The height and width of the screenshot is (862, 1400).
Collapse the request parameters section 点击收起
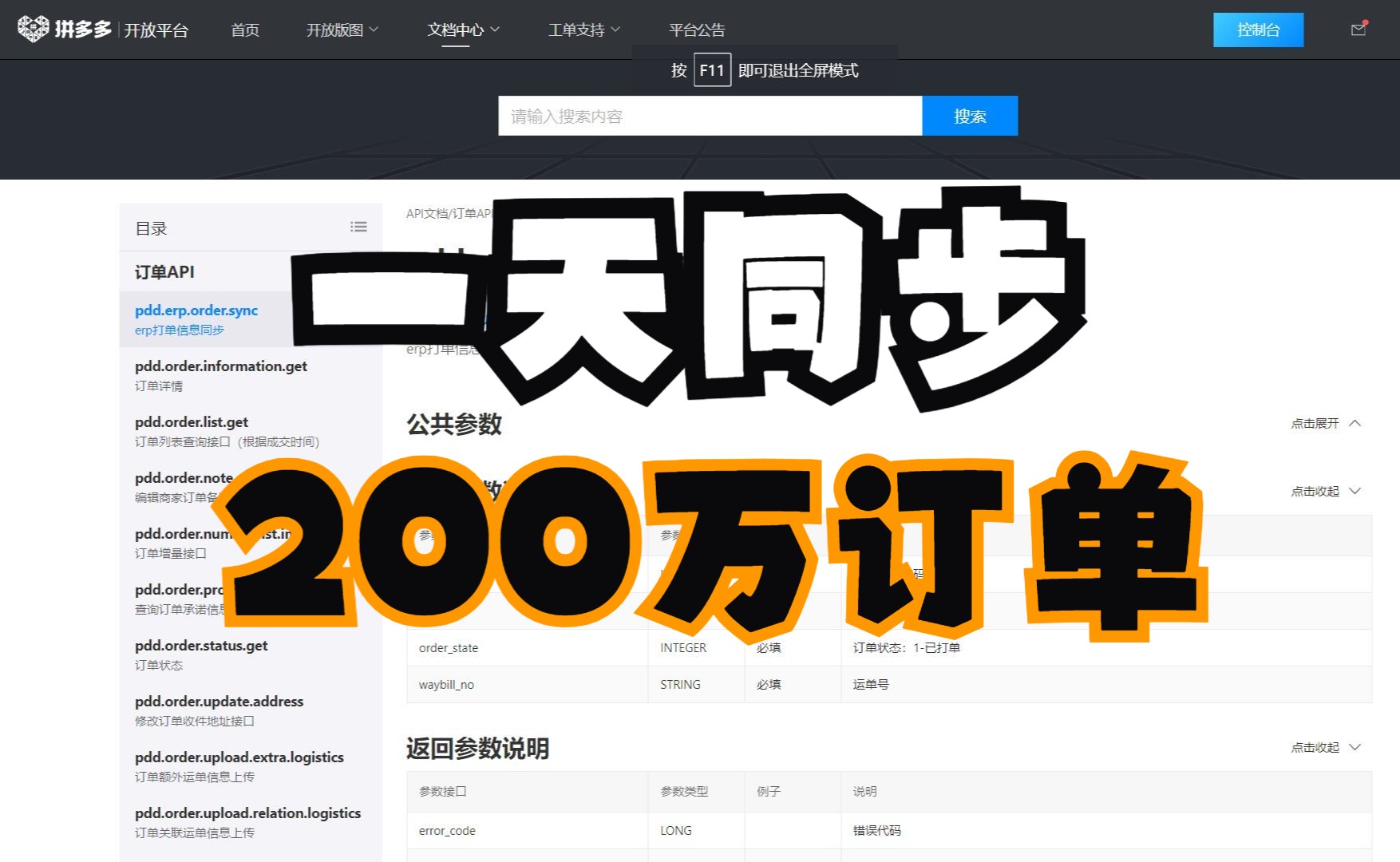(1326, 491)
